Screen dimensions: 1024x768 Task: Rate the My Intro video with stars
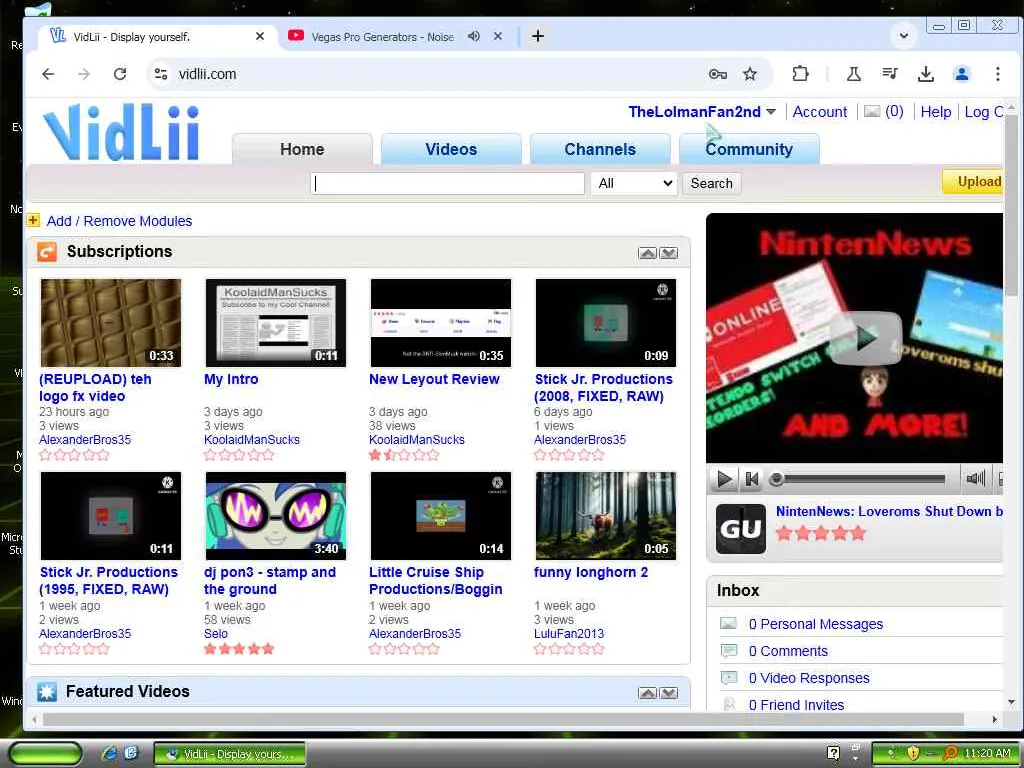(x=239, y=455)
